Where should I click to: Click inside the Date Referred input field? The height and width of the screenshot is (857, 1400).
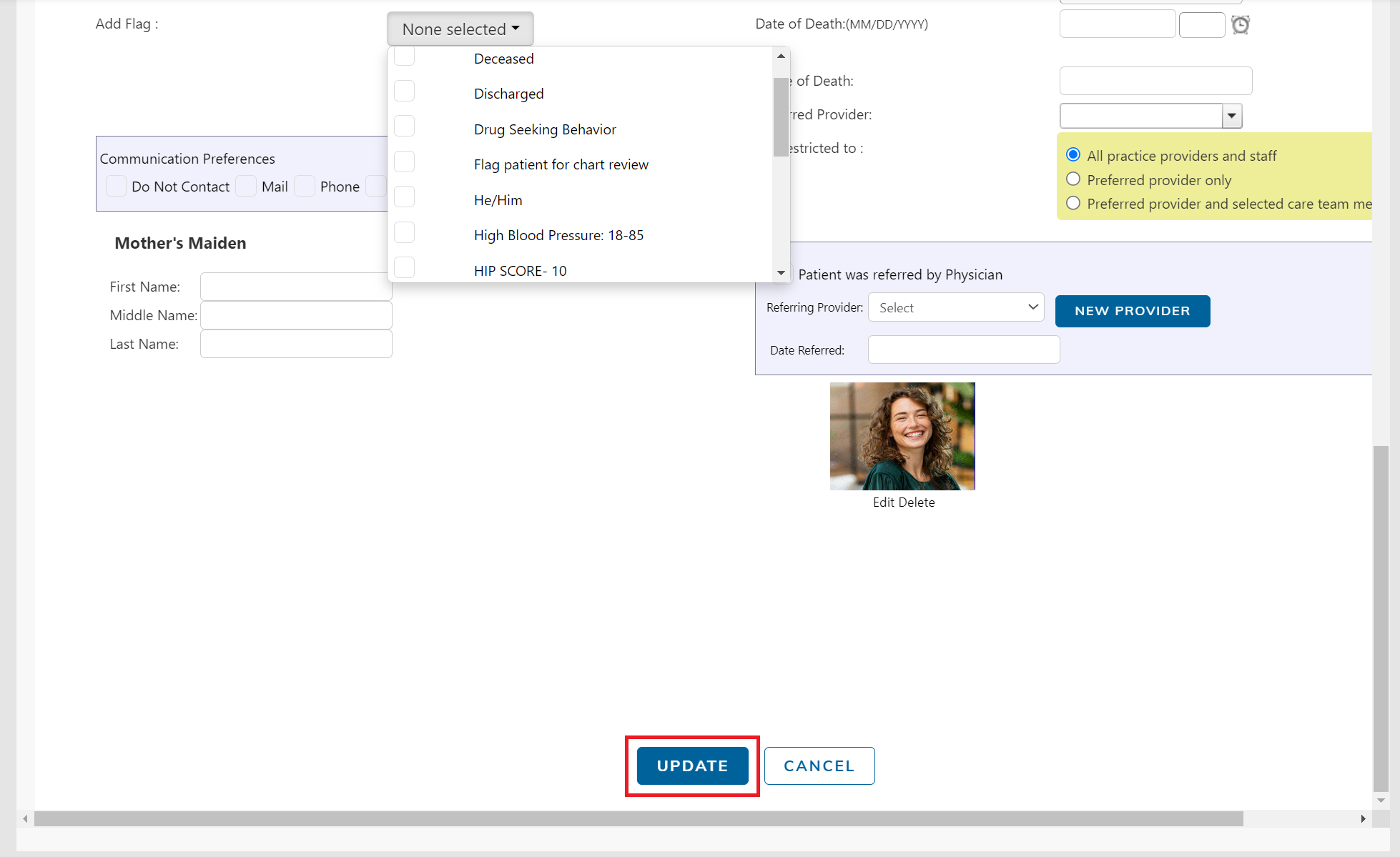[963, 350]
